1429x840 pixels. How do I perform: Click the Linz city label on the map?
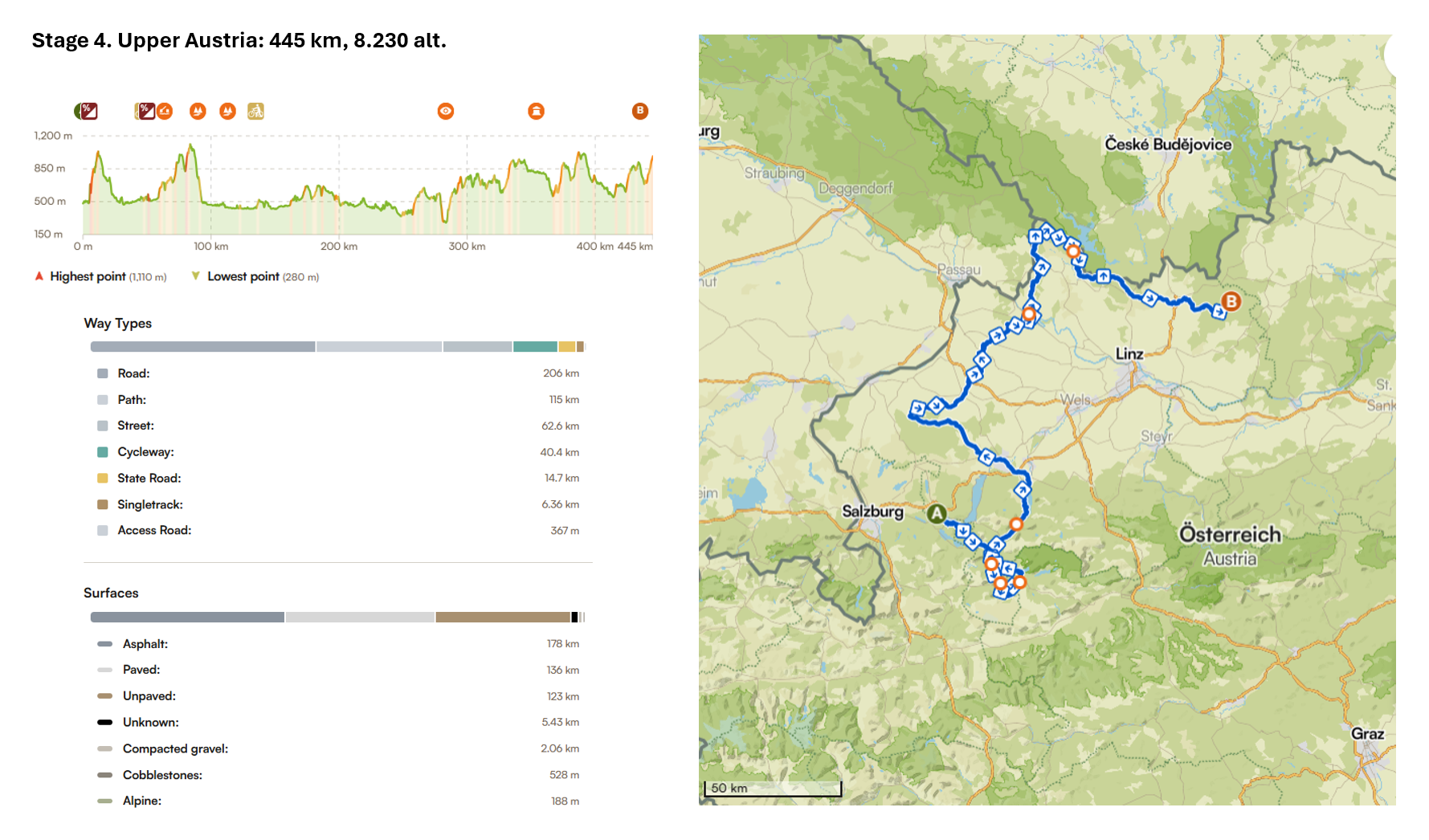click(x=1129, y=354)
